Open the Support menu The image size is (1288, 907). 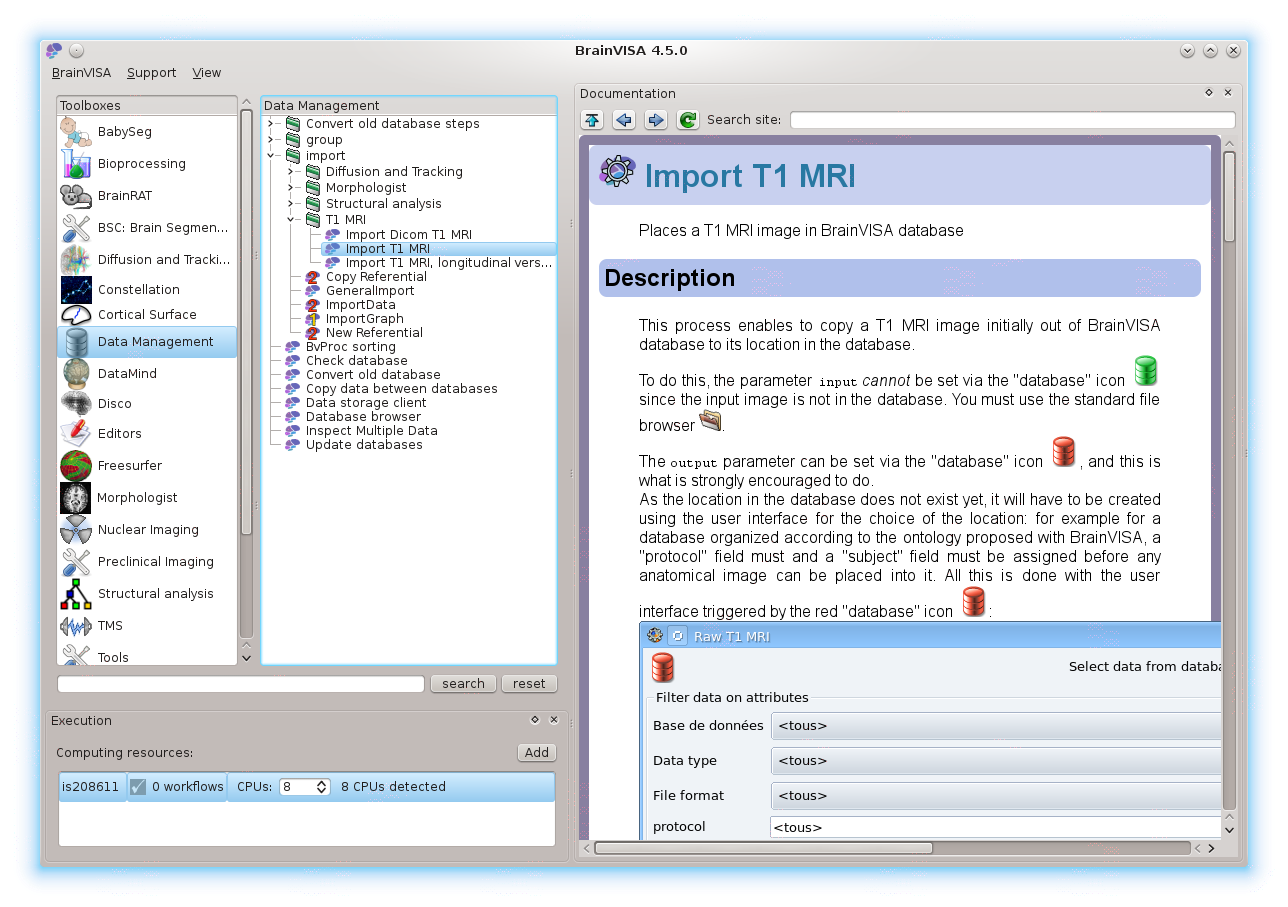coord(151,73)
